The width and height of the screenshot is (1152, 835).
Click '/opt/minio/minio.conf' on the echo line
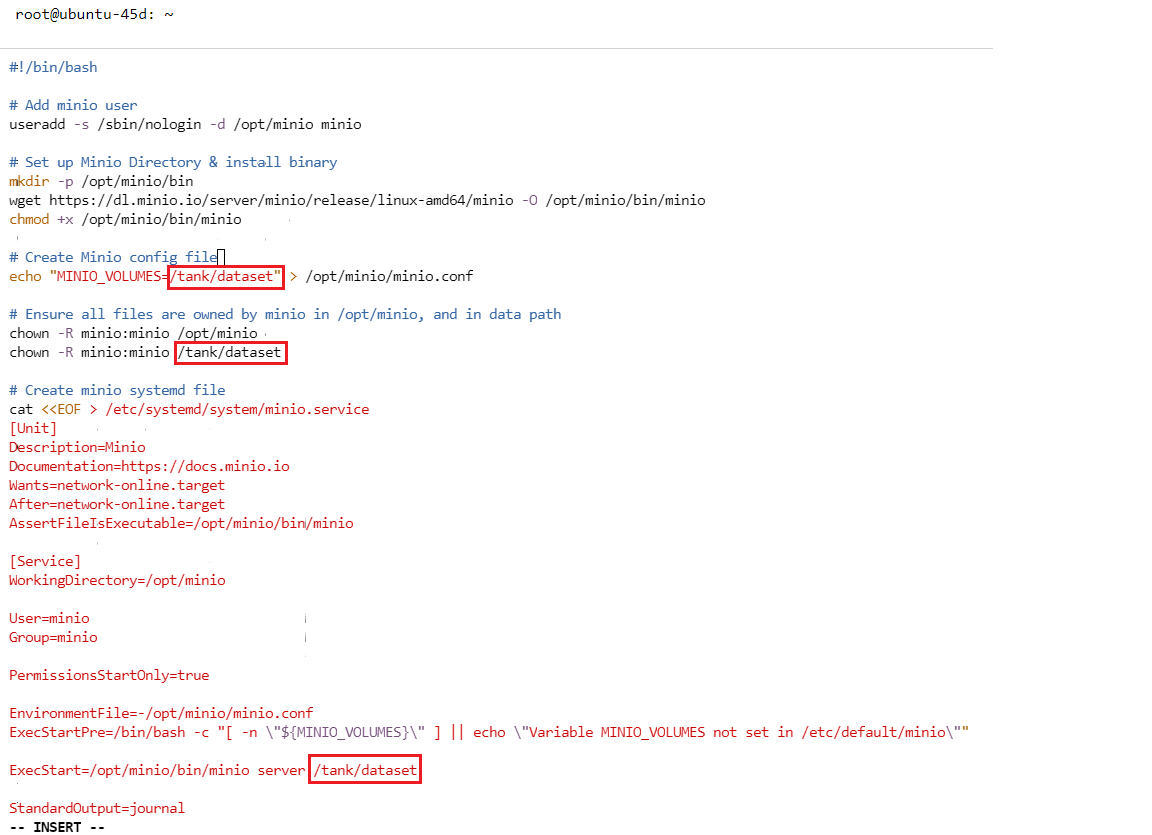click(x=389, y=276)
